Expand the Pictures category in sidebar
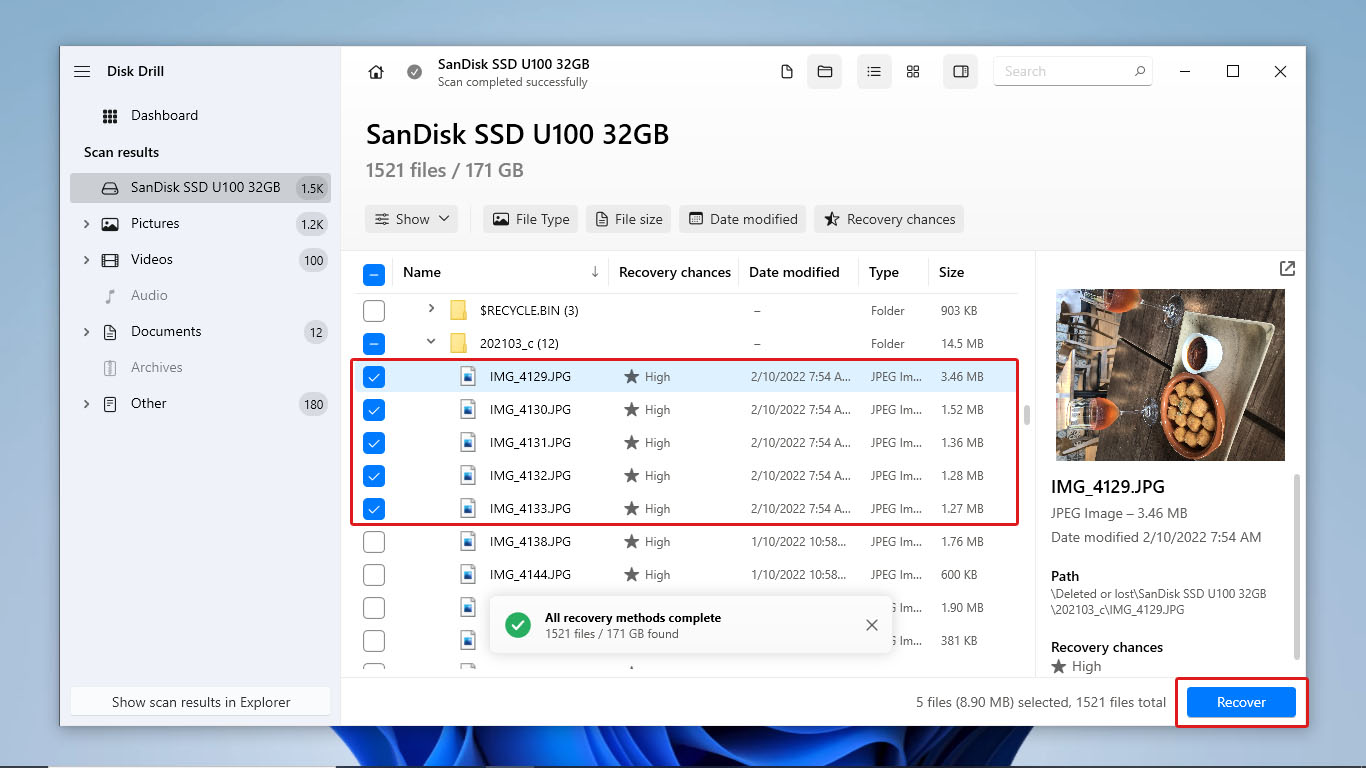The width and height of the screenshot is (1366, 768). [x=86, y=224]
